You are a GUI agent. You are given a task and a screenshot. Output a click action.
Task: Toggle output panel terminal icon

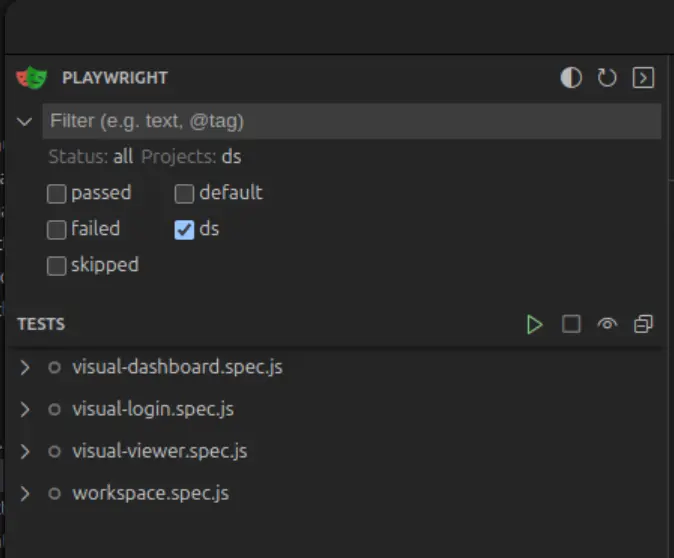[x=643, y=78]
